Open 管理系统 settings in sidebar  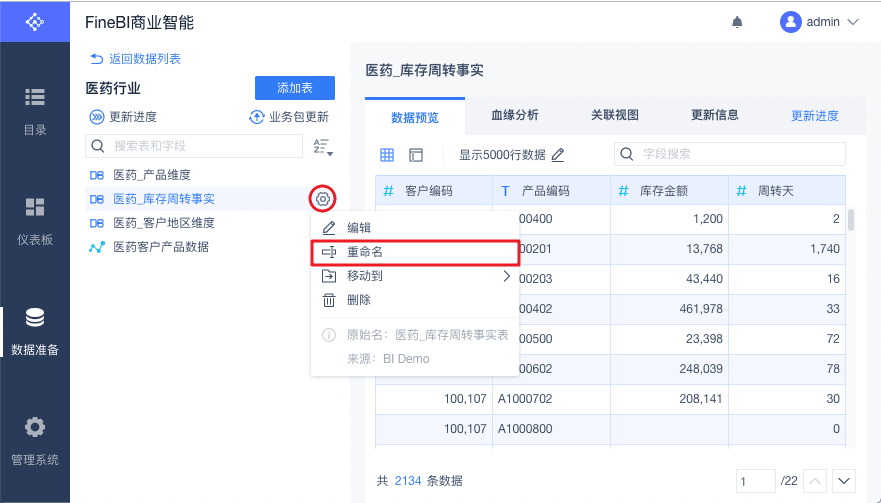(x=35, y=441)
